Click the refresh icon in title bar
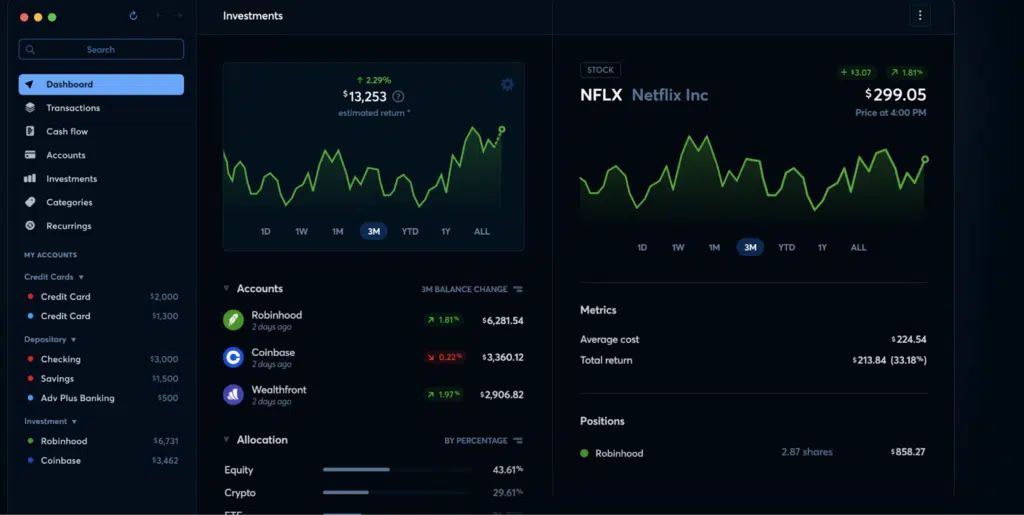 click(x=134, y=16)
